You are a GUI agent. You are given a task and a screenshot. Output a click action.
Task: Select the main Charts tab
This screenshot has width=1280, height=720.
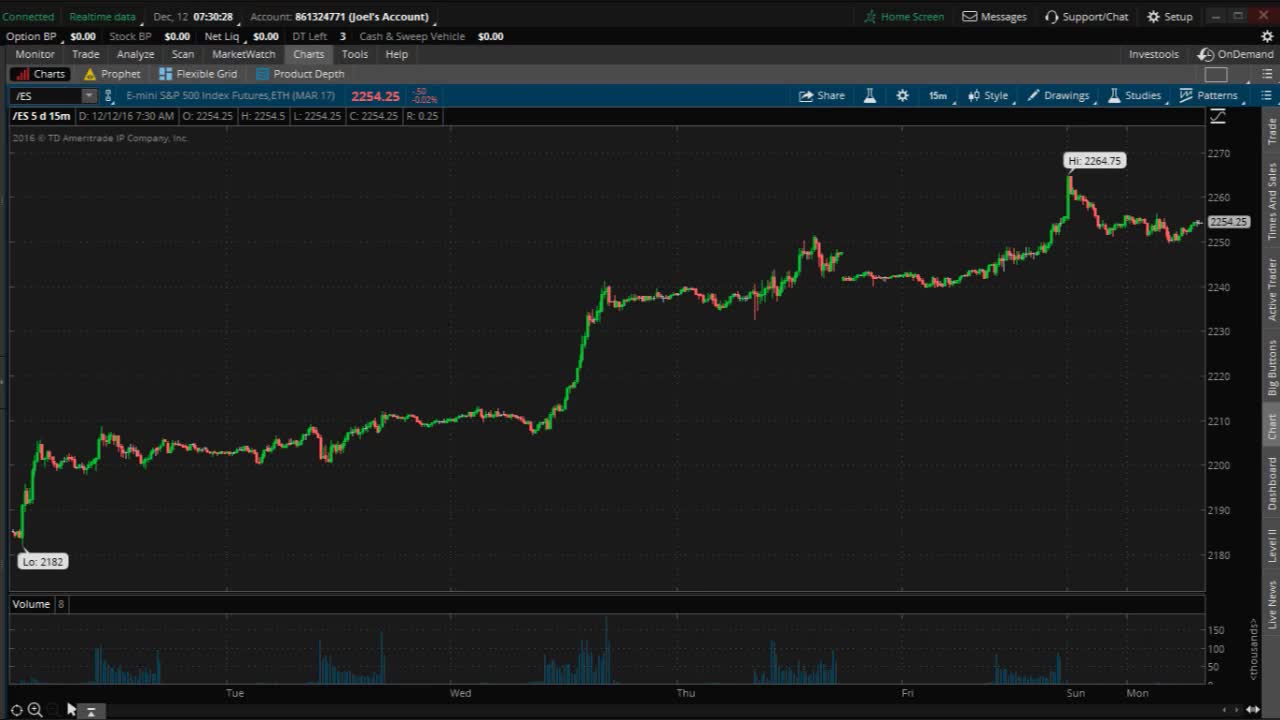309,54
